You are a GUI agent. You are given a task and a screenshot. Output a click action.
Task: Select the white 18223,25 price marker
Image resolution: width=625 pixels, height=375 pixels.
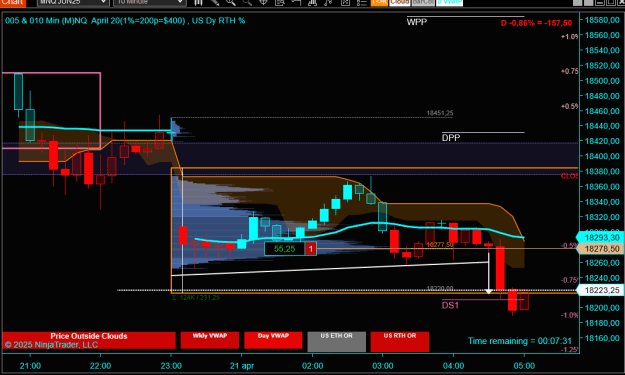600,290
